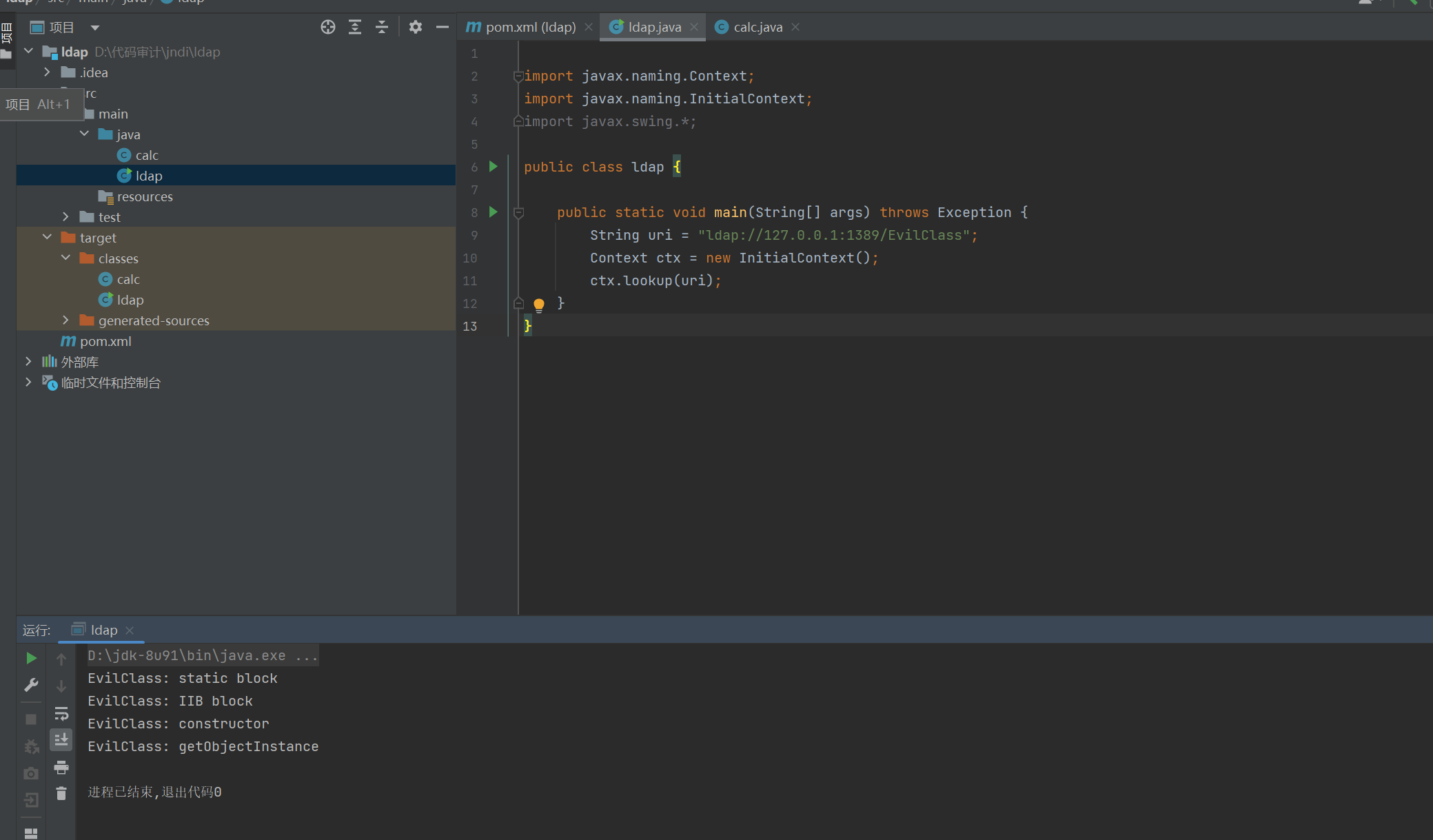Click the yellow lightbulb intention icon
Image resolution: width=1433 pixels, height=840 pixels.
(539, 305)
